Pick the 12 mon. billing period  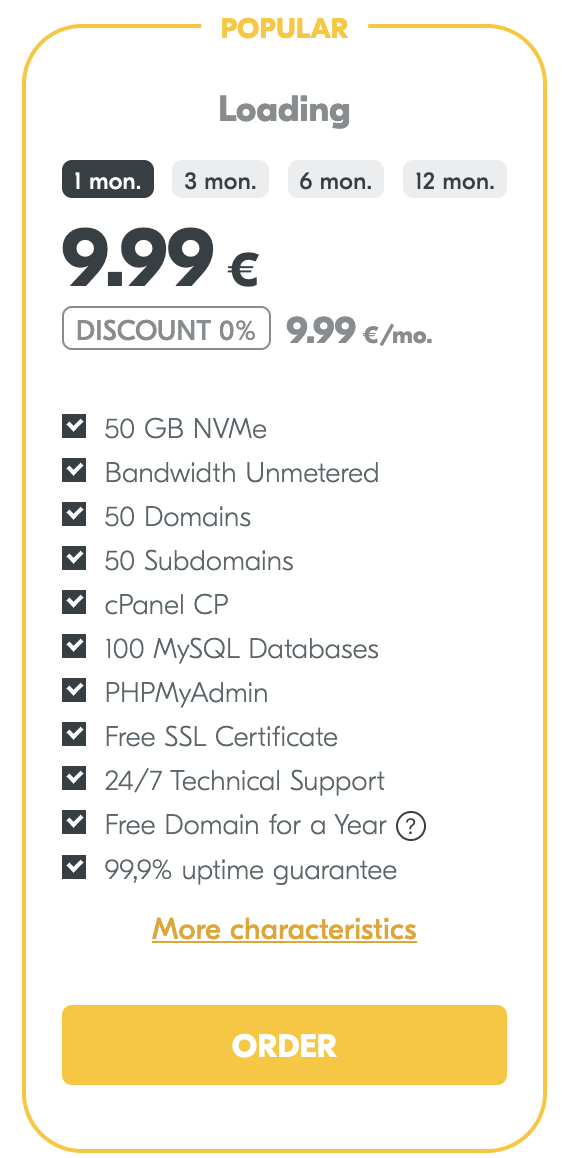pos(455,179)
